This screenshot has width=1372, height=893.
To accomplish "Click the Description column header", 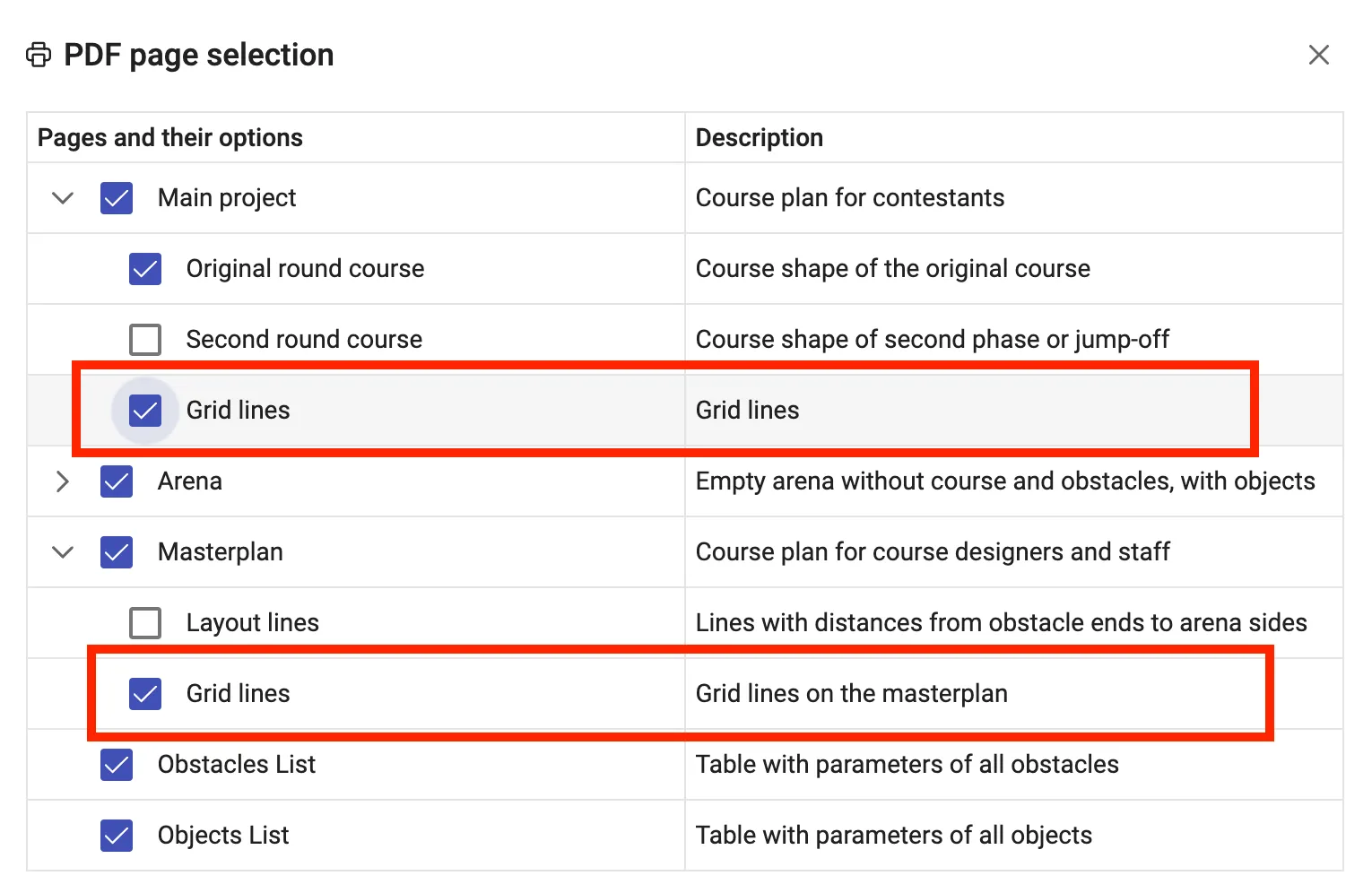I will tap(760, 138).
